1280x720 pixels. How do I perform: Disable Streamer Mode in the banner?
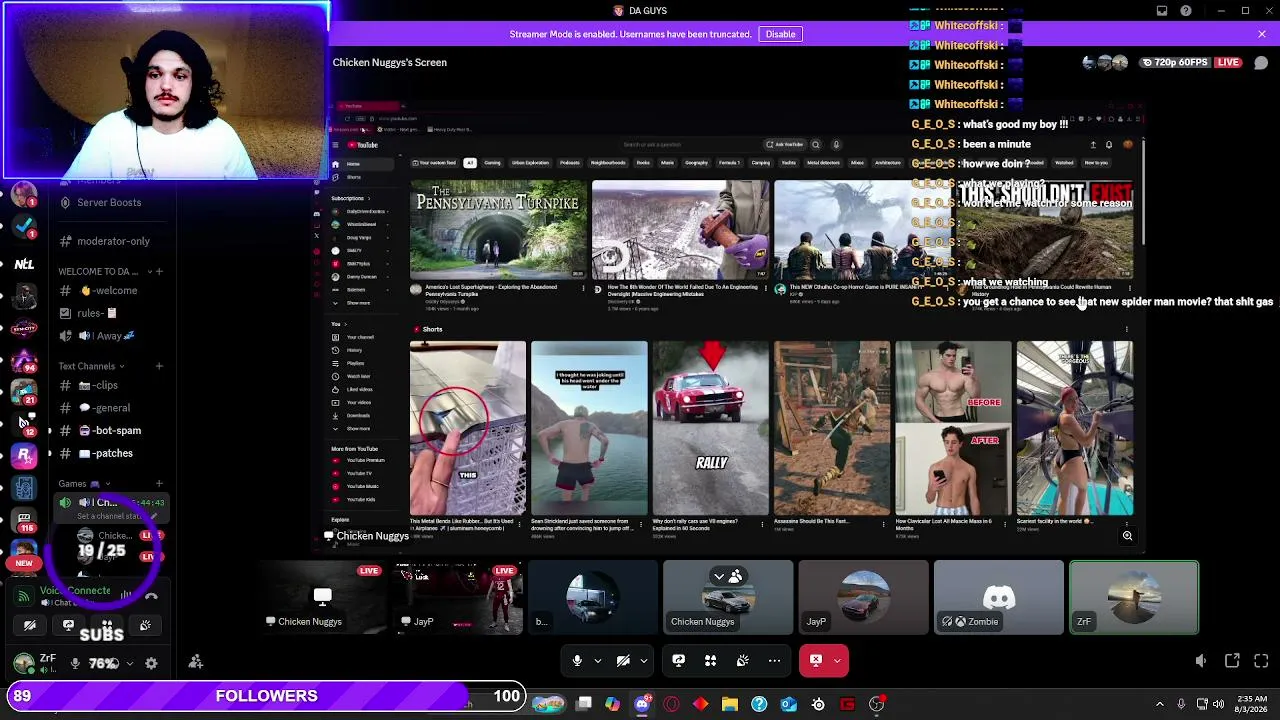click(780, 34)
